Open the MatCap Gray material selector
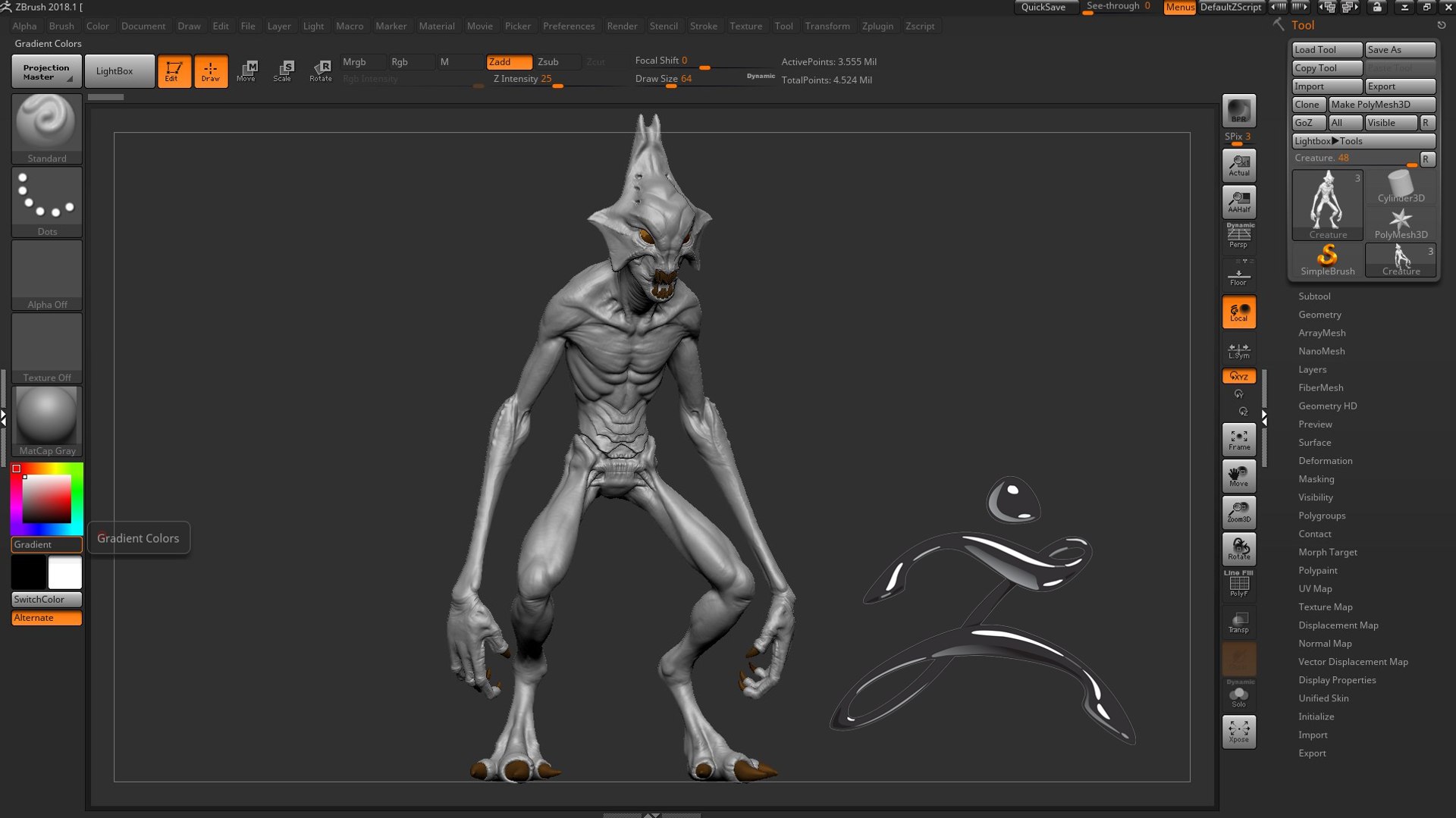The width and height of the screenshot is (1456, 818). click(47, 422)
